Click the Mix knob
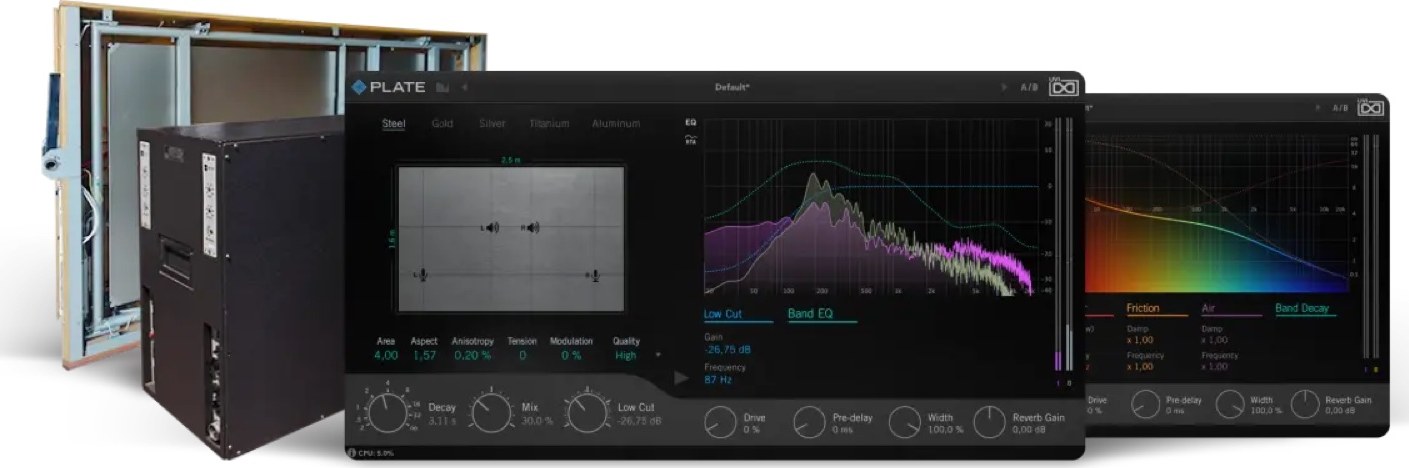 tap(490, 412)
